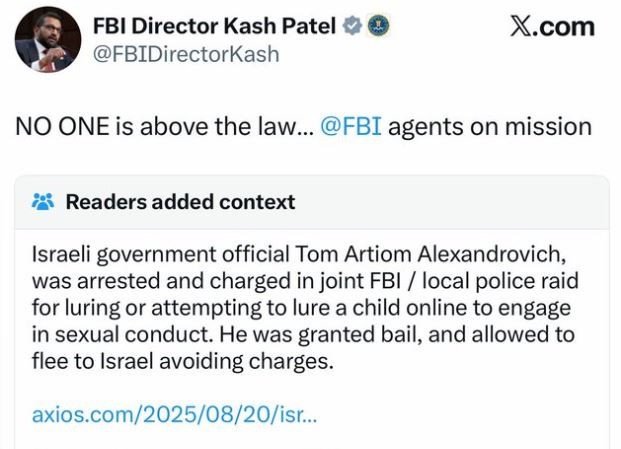Select the Readers added context heading

pyautogui.click(x=180, y=202)
